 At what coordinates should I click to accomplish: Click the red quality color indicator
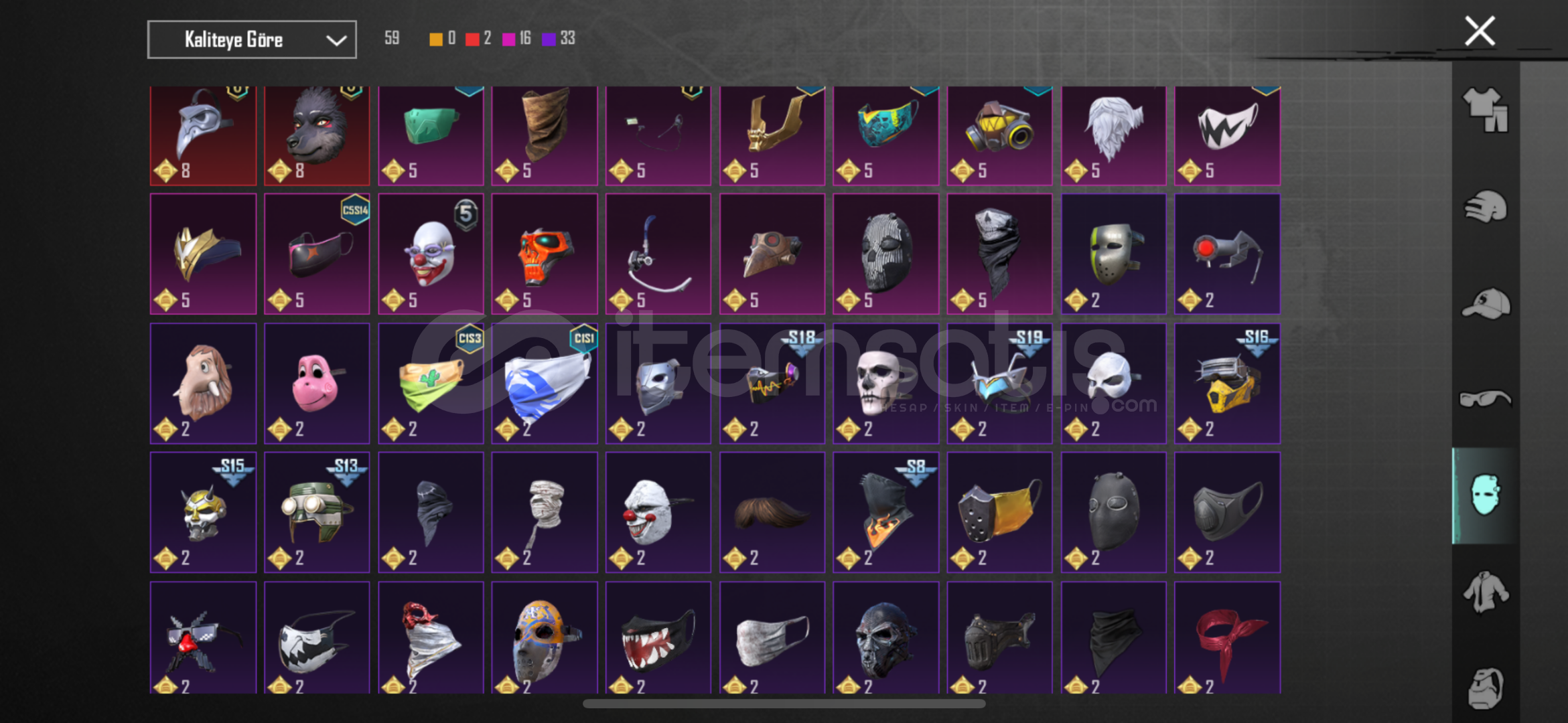472,39
